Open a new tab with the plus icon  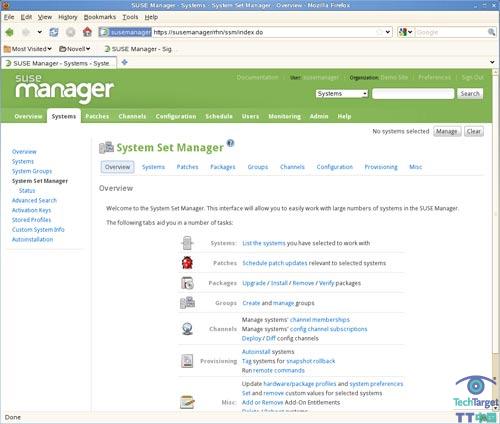125,62
